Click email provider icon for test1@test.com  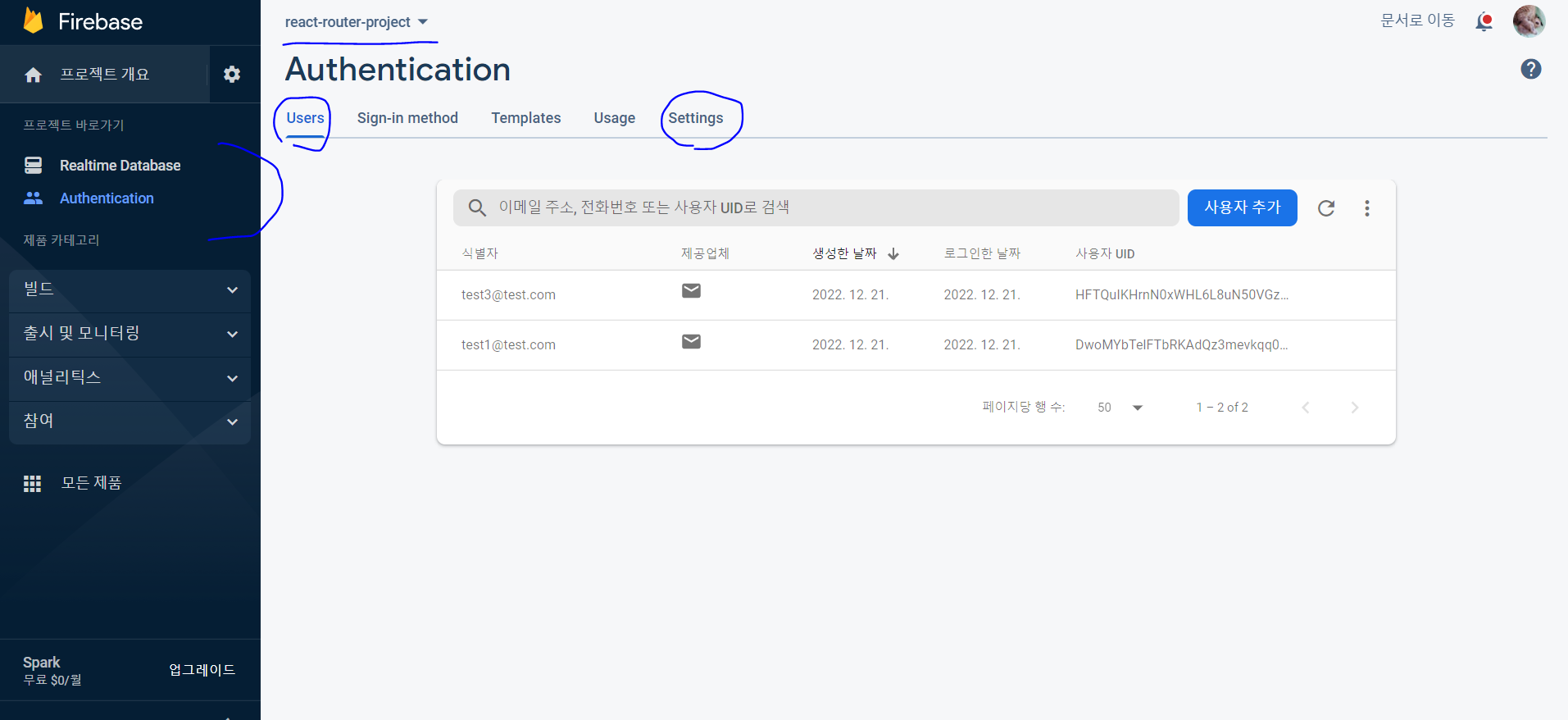691,341
